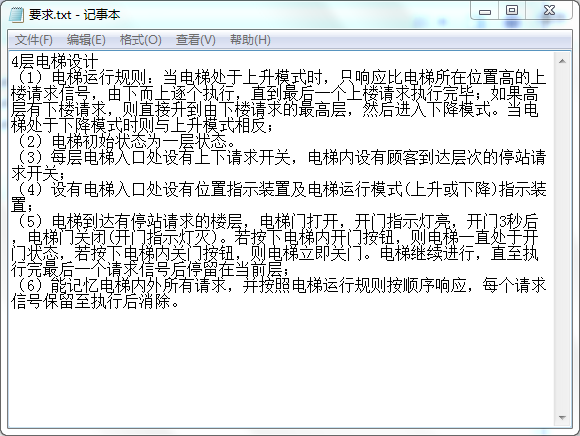Click the line starting 层有下楼请求
580x436 pixels.
[274, 109]
